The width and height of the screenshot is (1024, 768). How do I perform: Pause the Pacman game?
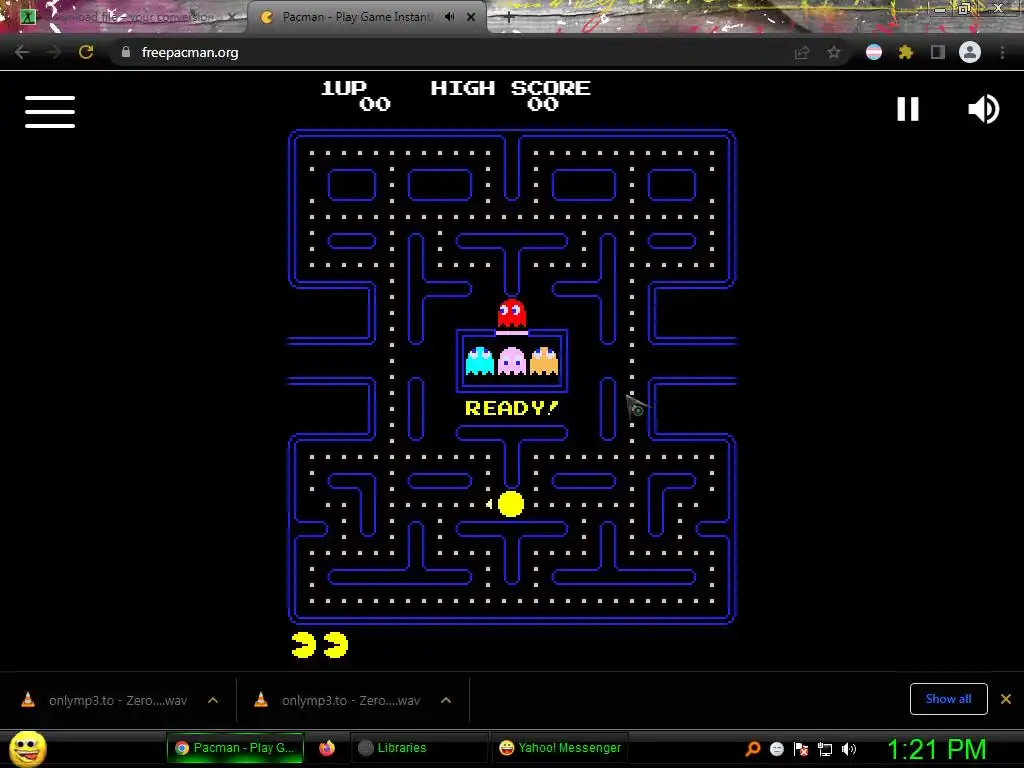908,109
